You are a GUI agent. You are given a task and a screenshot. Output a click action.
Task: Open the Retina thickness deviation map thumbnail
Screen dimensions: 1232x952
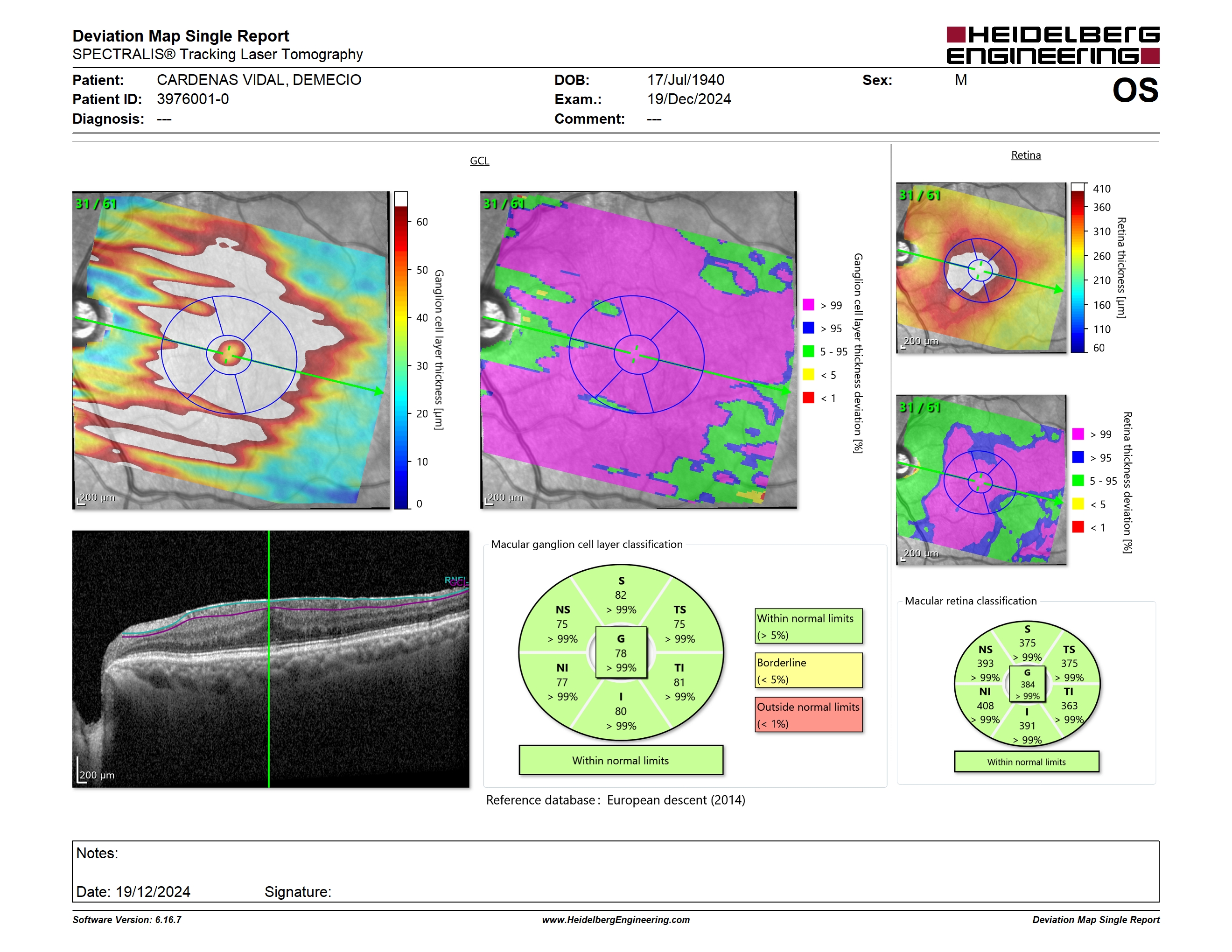click(981, 479)
